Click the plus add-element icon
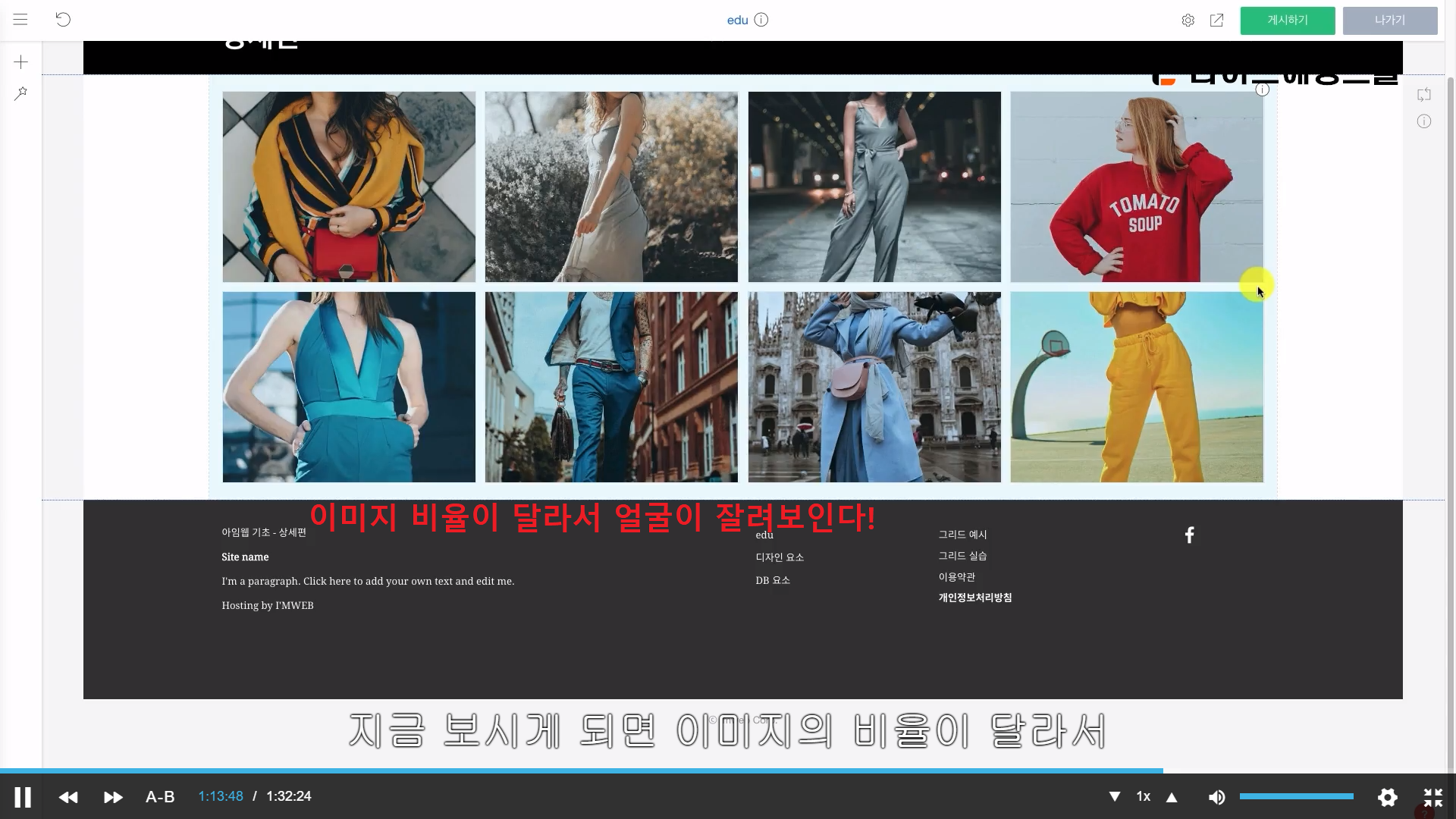 pos(21,62)
